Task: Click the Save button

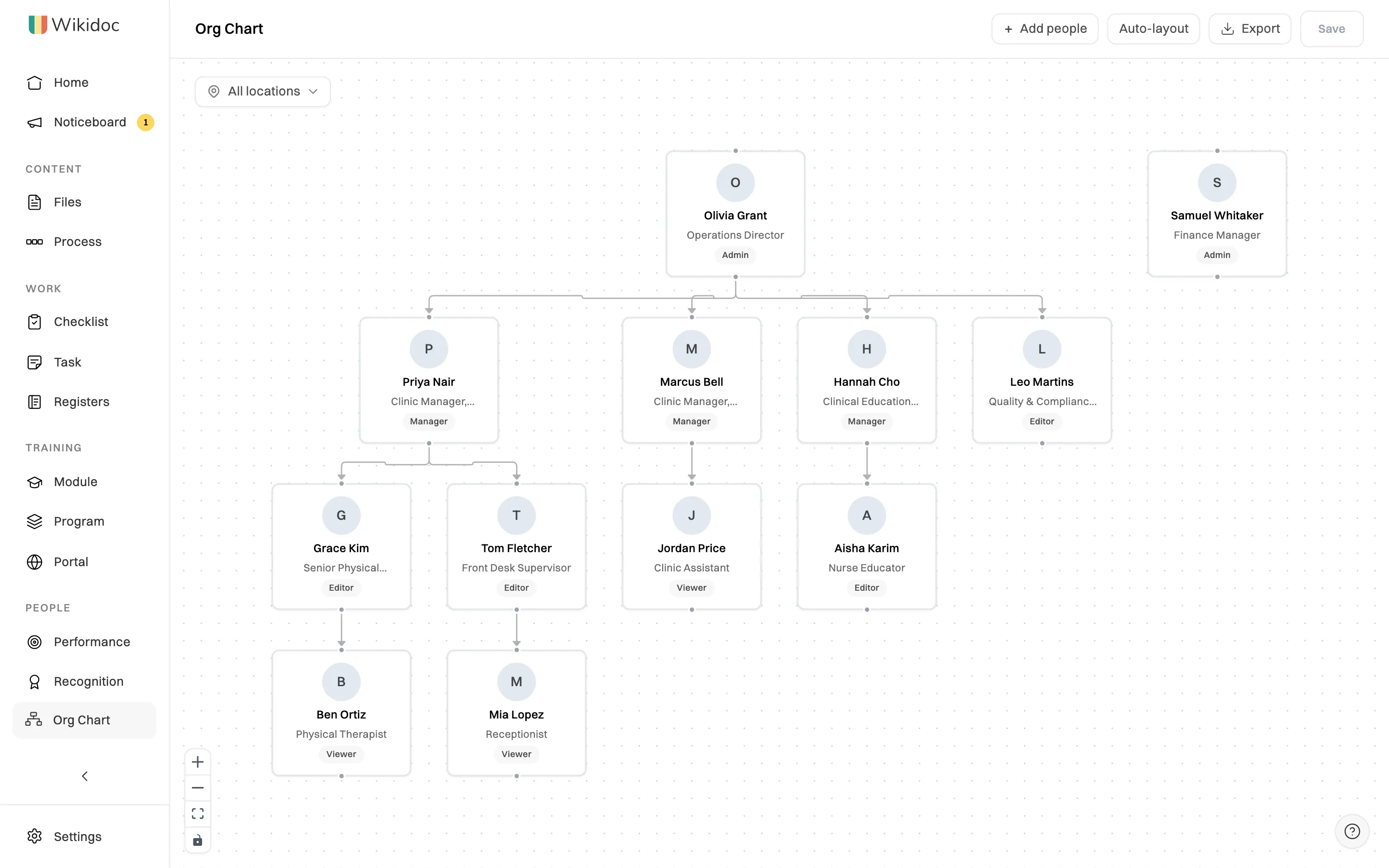Action: coord(1331,29)
